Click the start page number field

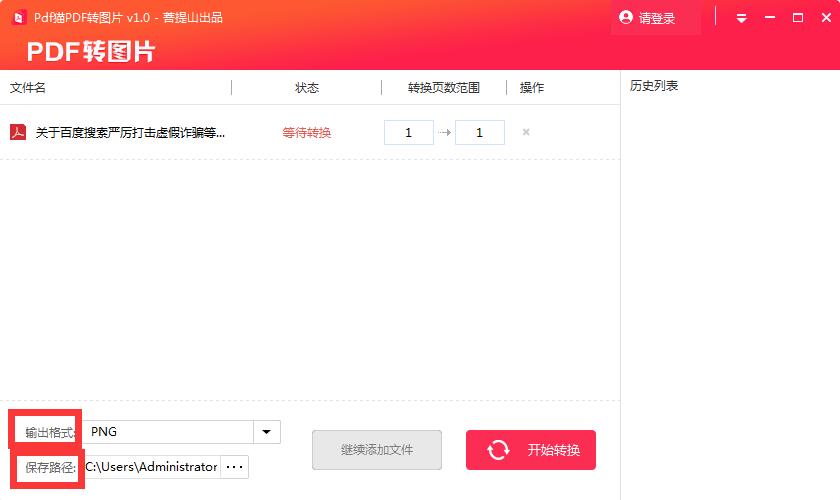coord(408,132)
